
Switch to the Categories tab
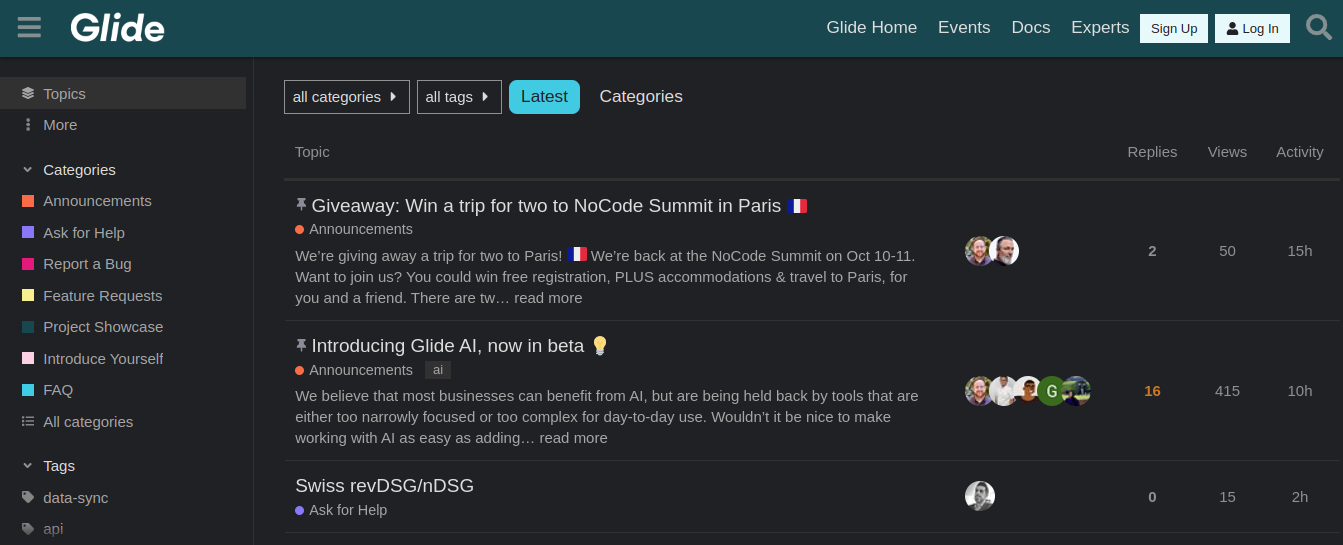[641, 97]
